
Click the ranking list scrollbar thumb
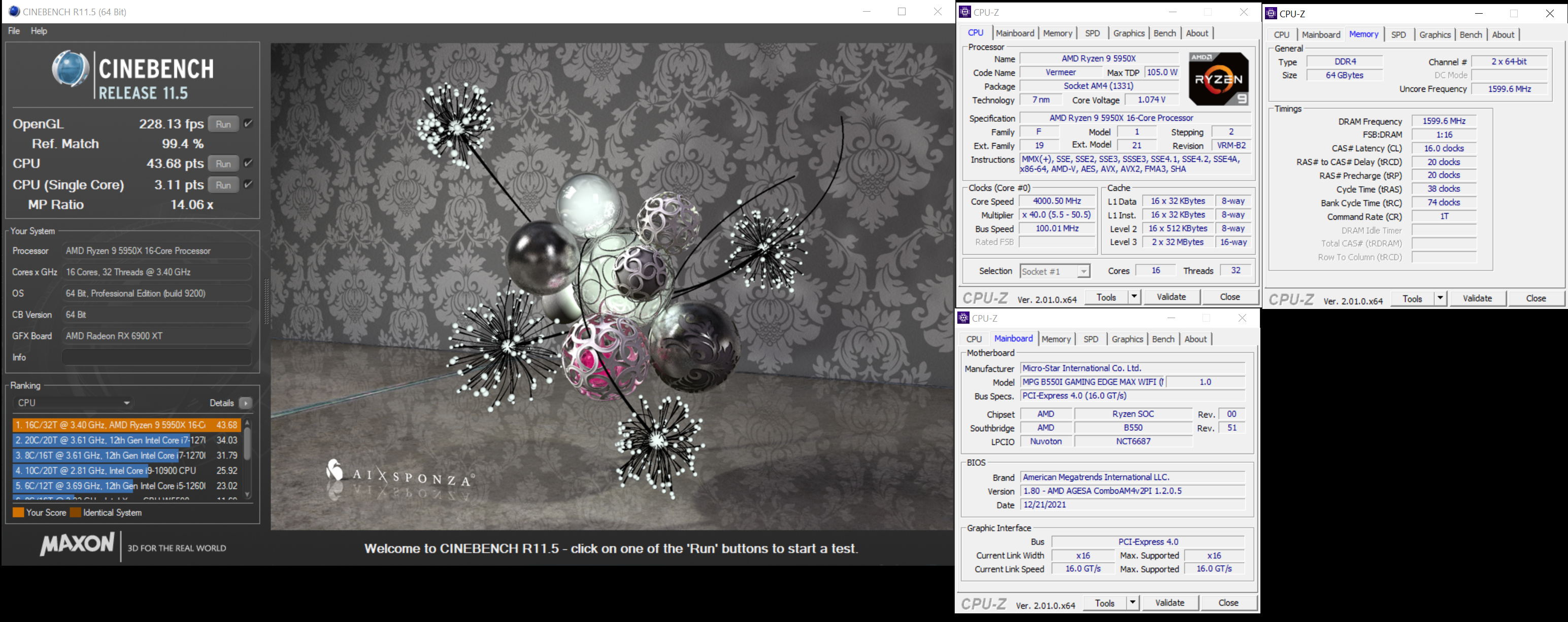coord(247,443)
